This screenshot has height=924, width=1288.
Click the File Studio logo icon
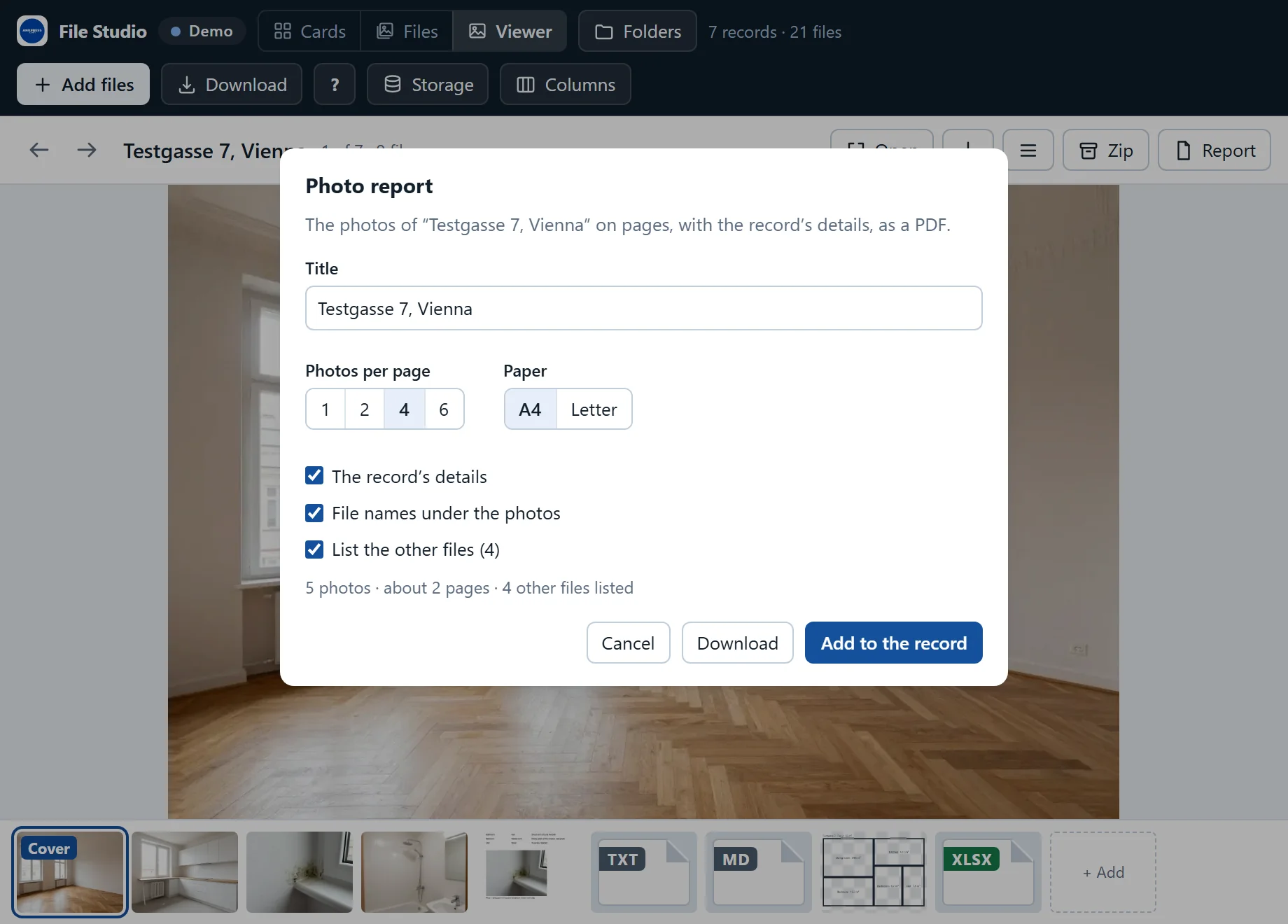coord(32,31)
